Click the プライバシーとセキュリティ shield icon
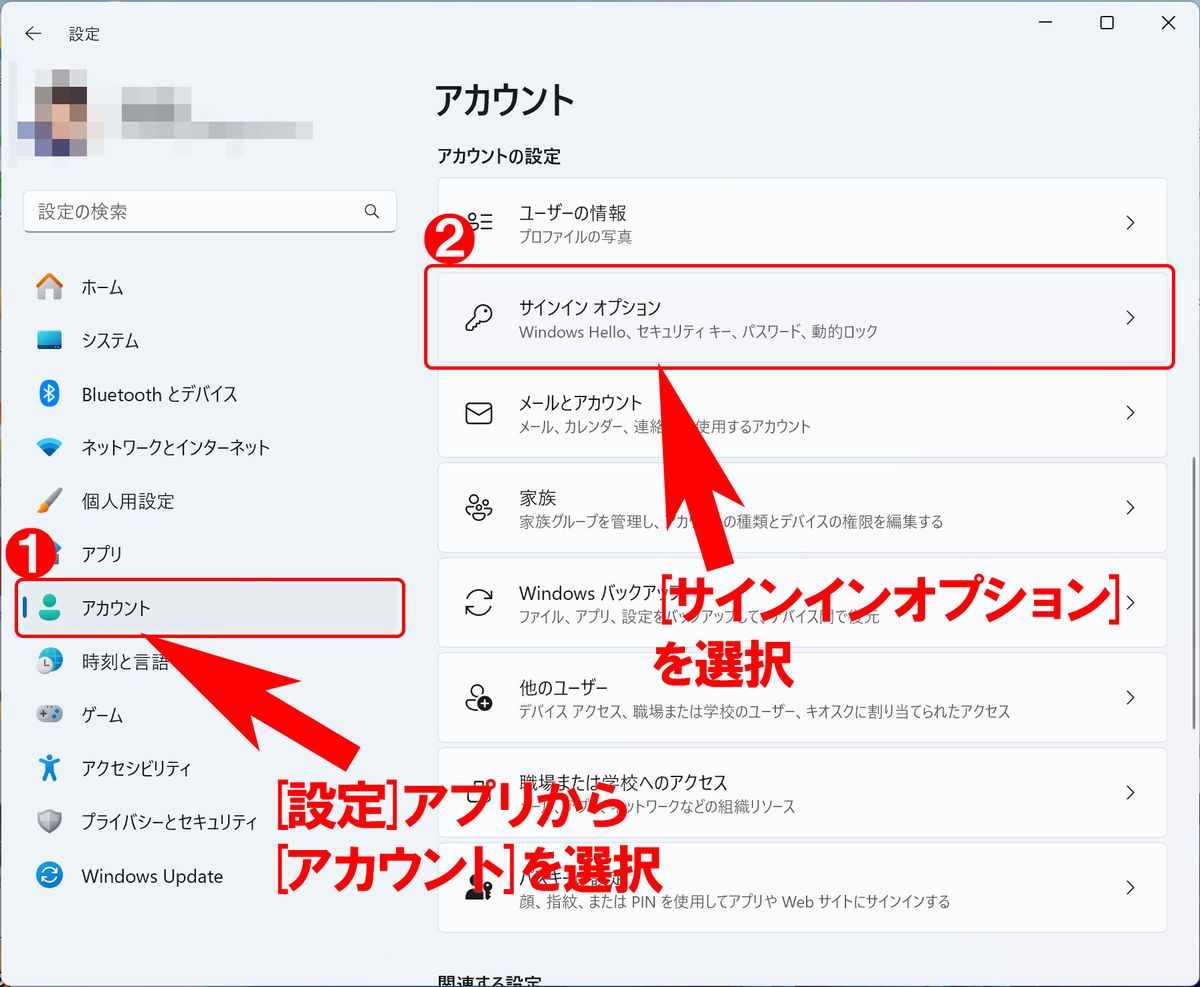 pos(49,822)
